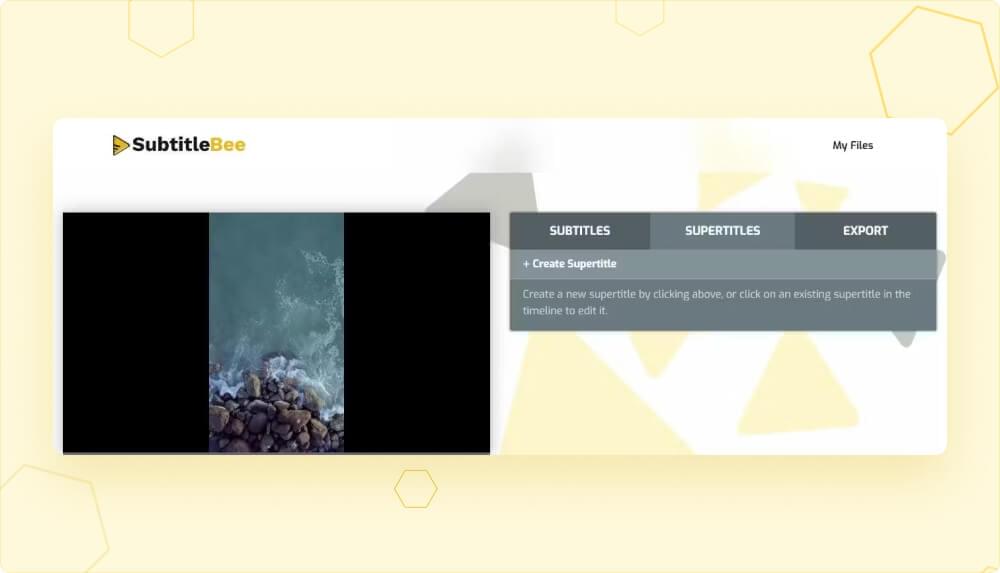
Task: Switch to the SUBTITLES tab
Action: coord(579,231)
